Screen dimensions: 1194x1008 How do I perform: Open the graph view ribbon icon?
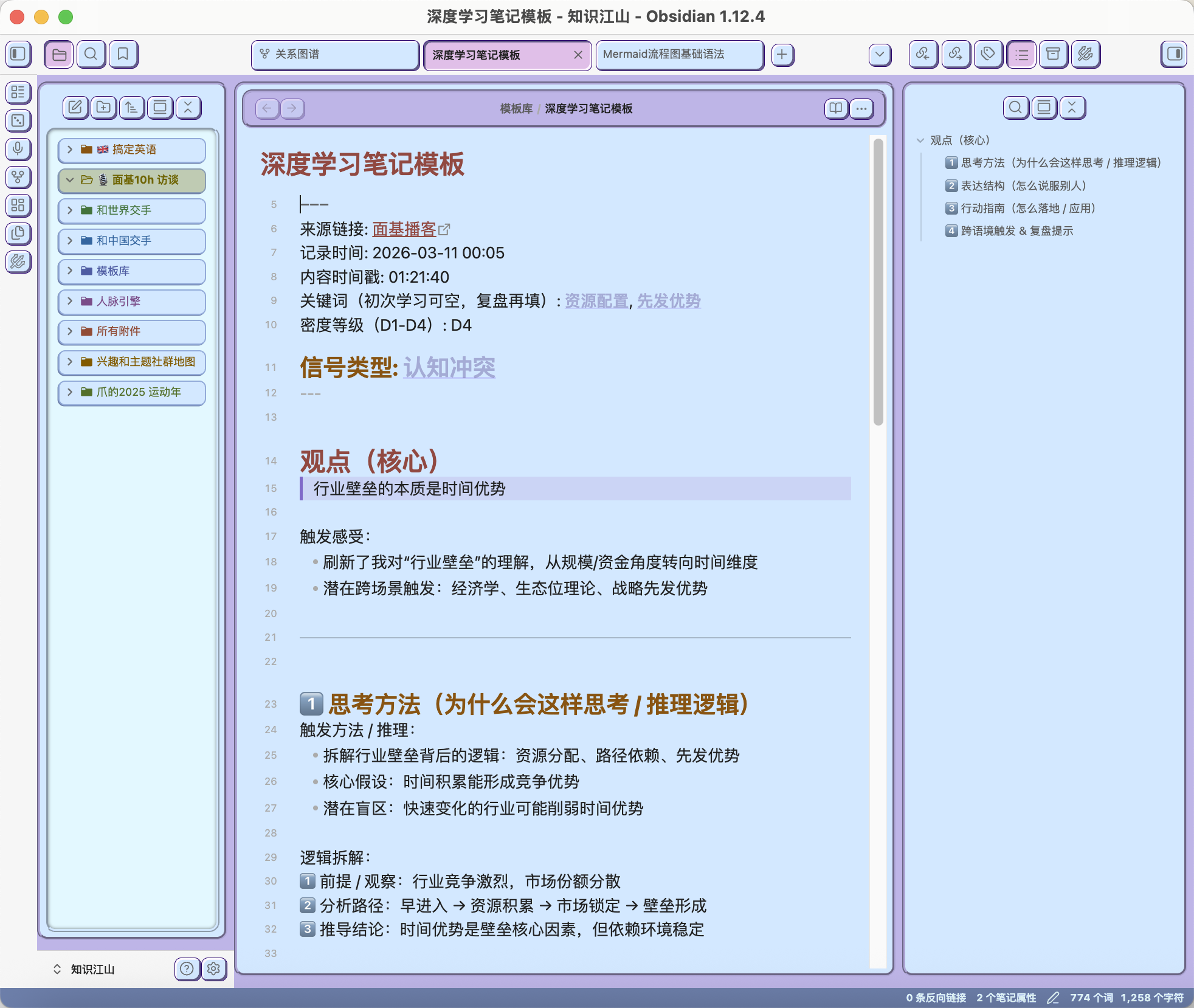[x=18, y=177]
